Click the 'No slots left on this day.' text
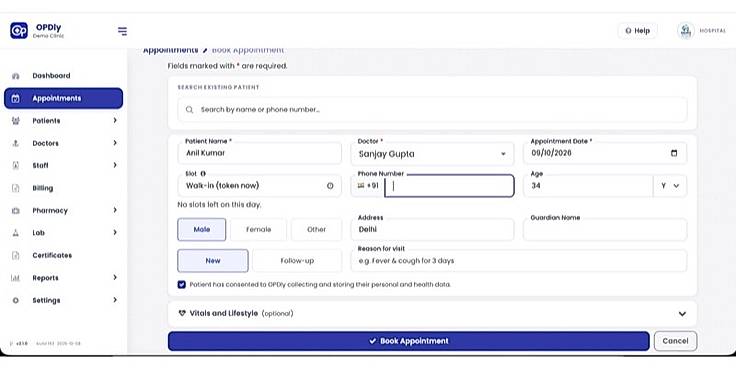Viewport: 736px width, 368px height. [219, 205]
